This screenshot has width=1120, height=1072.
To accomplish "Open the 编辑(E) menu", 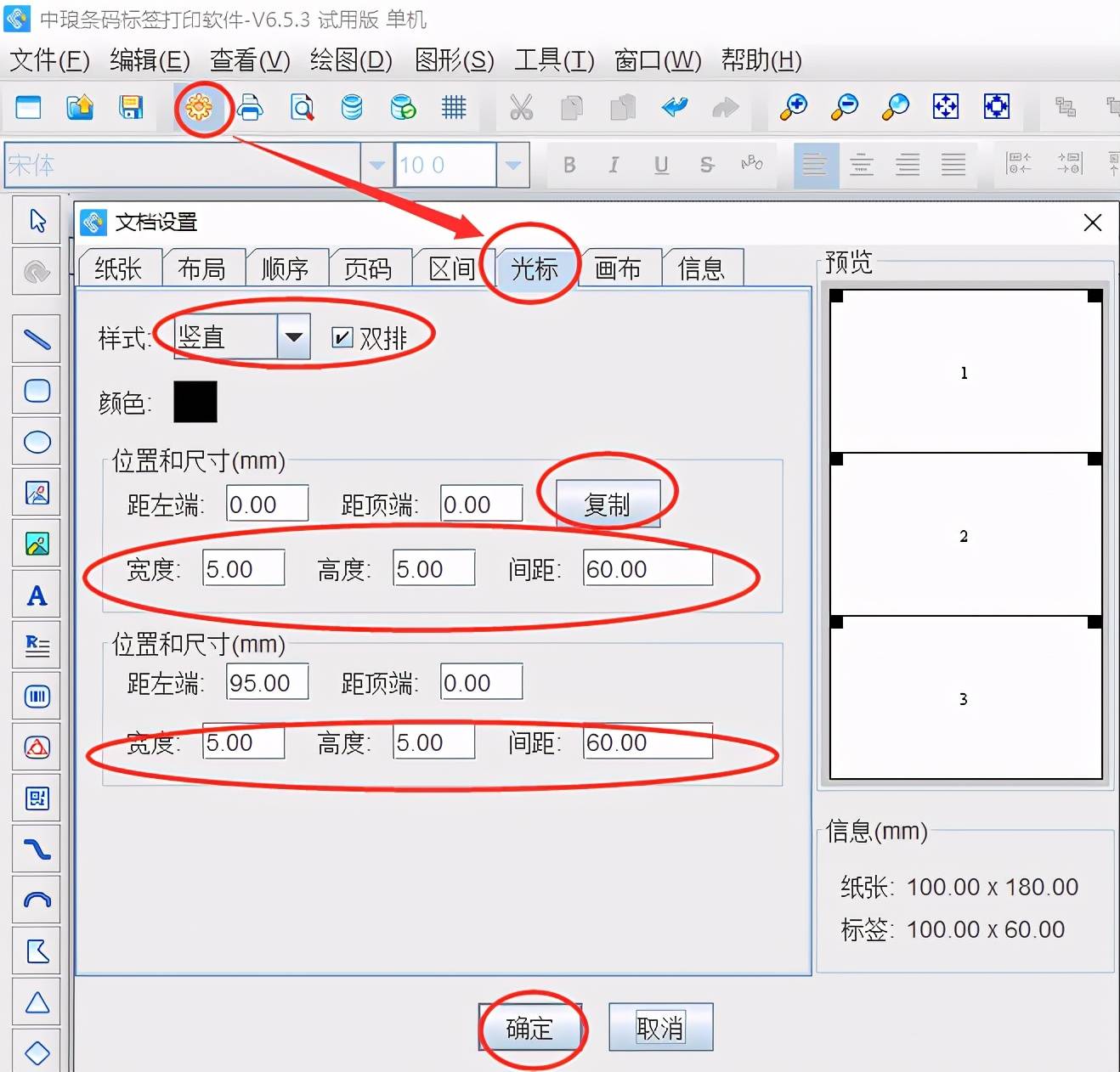I will coord(150,60).
